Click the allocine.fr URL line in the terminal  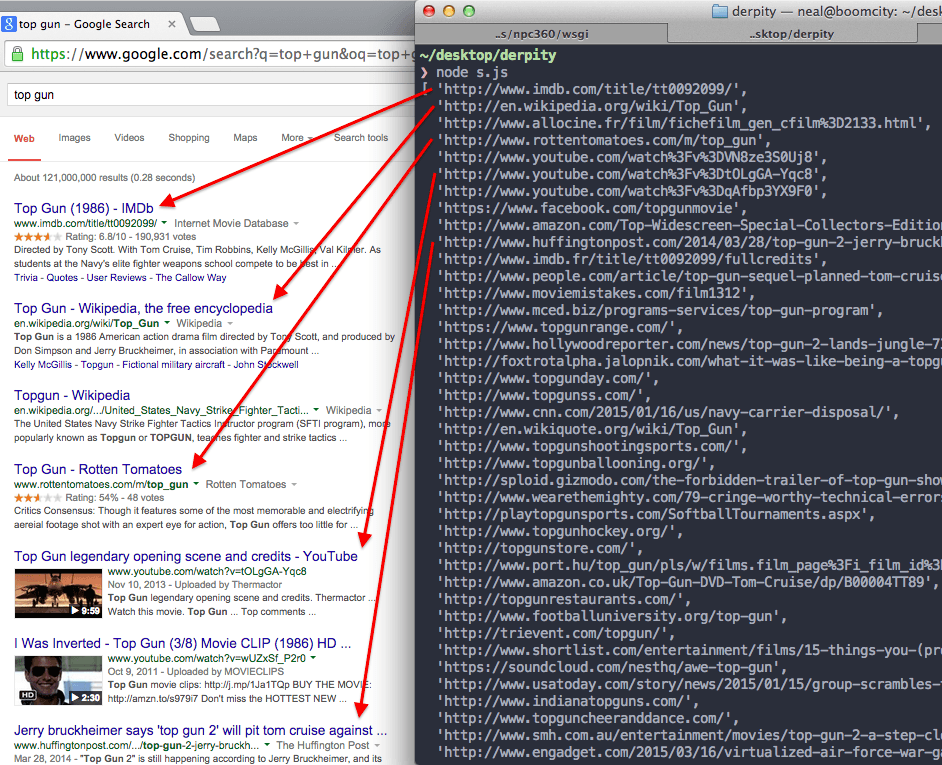pyautogui.click(x=684, y=124)
